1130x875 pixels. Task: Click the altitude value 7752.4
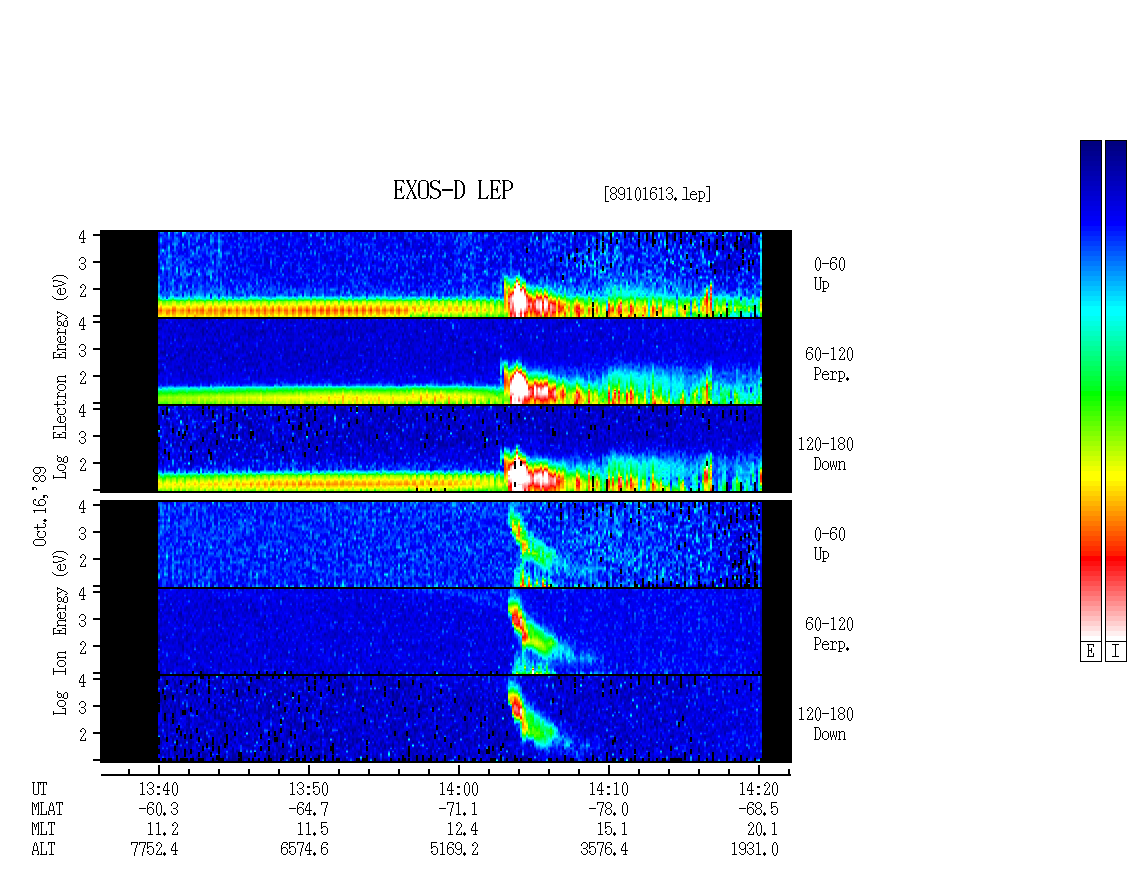154,850
